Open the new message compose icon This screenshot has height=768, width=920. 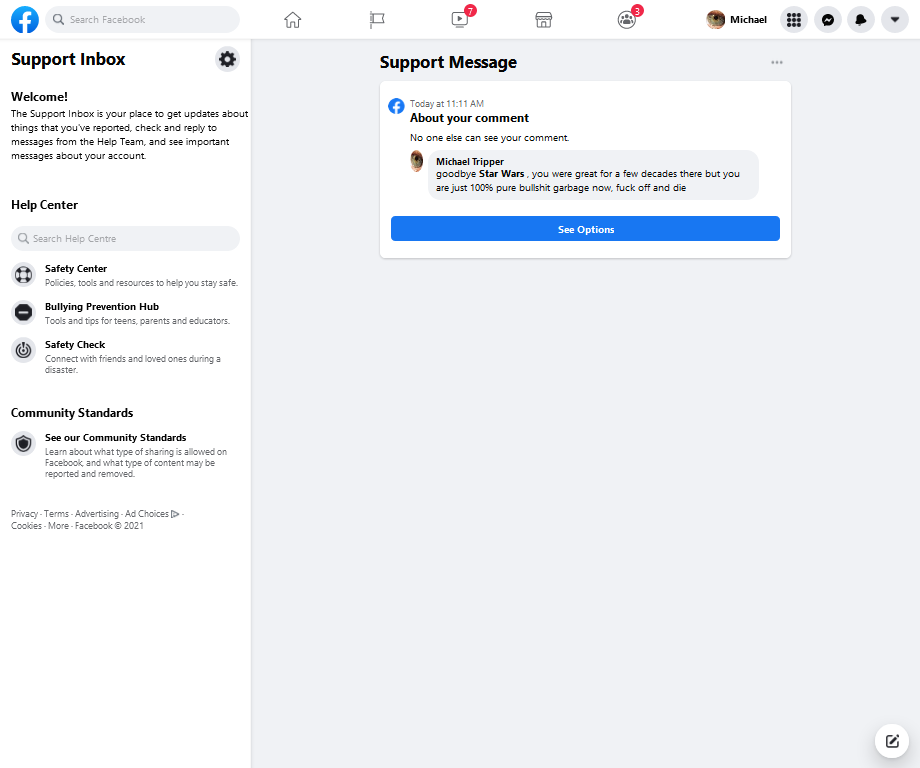click(x=892, y=741)
